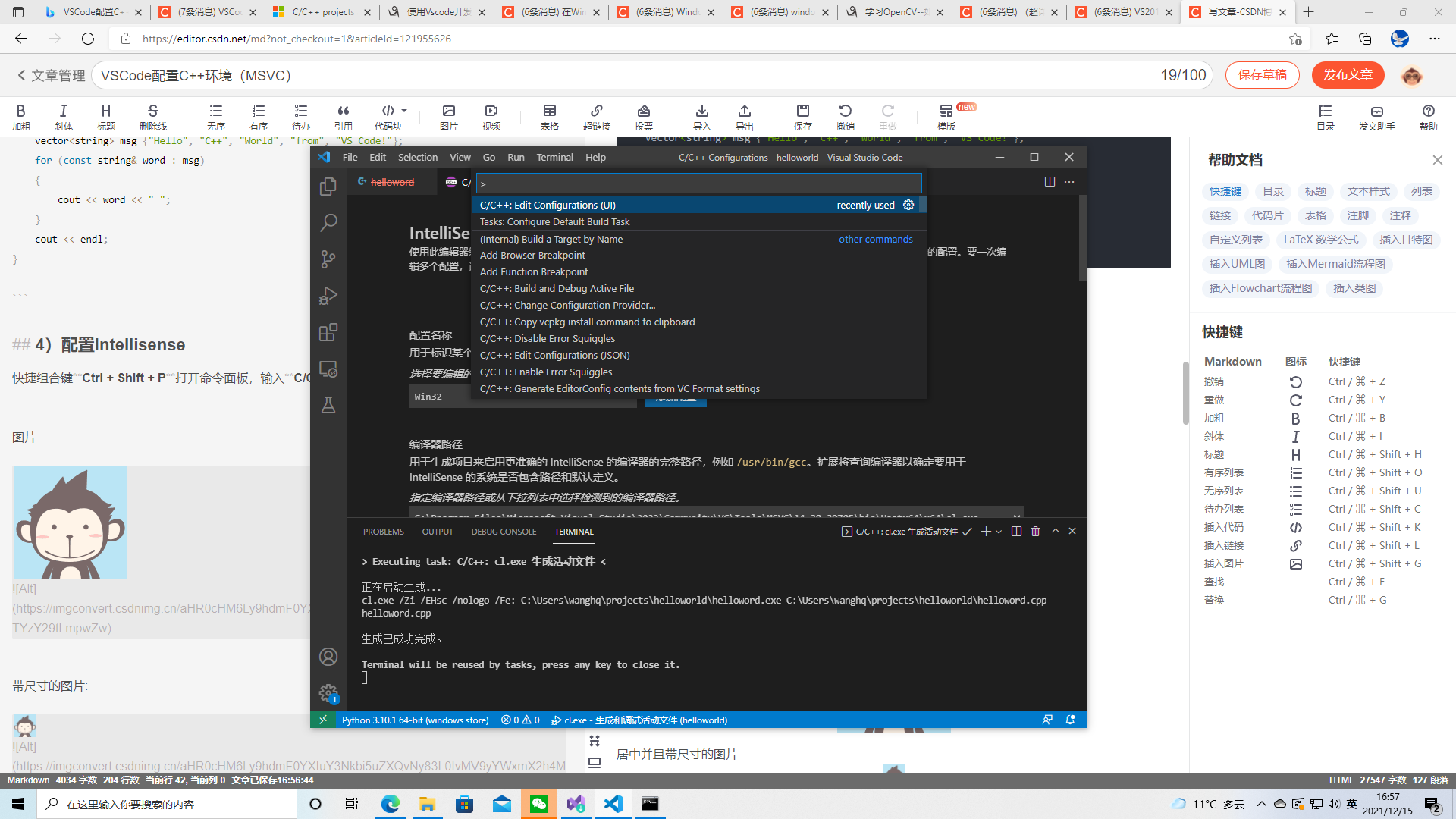Open Remote Explorer in VS Code activity bar
Image resolution: width=1456 pixels, height=819 pixels.
(328, 369)
